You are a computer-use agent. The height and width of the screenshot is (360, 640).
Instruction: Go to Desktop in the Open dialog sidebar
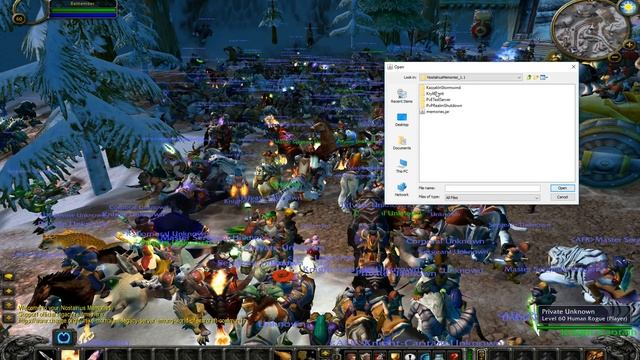click(402, 120)
